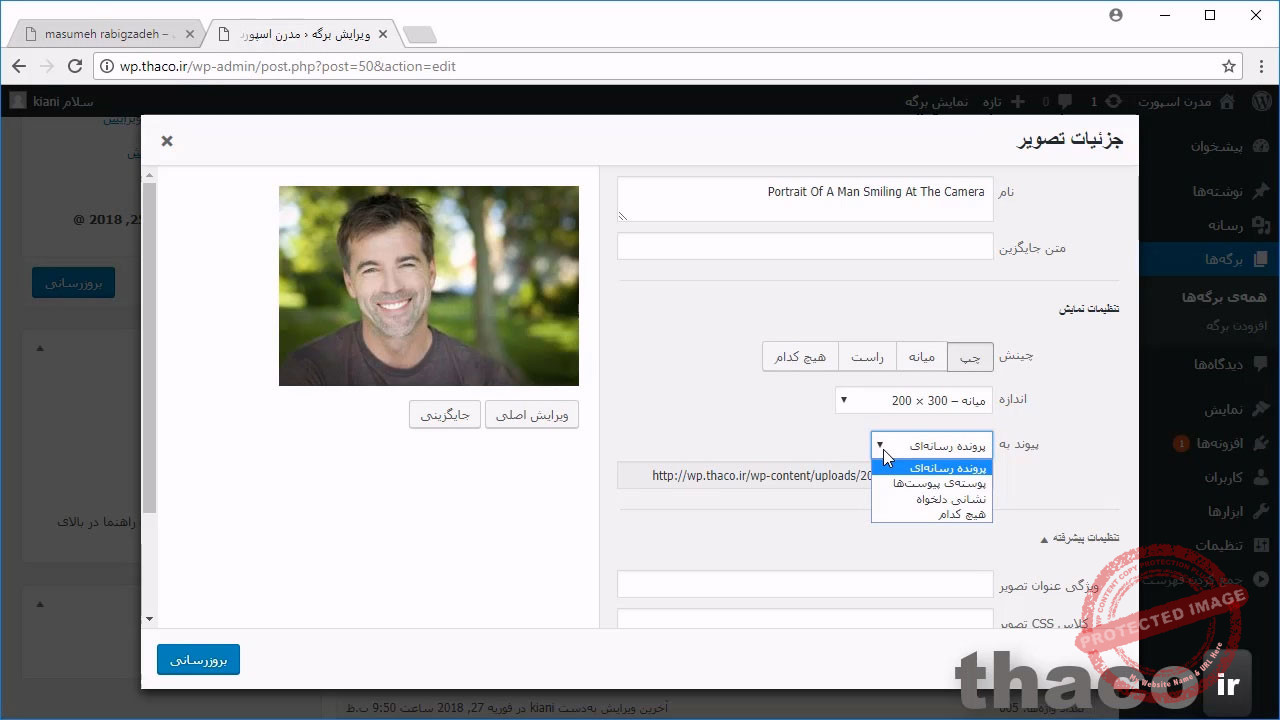This screenshot has height=720, width=1280.
Task: Click inside the alt text (متن جایگزین) field
Action: click(805, 246)
